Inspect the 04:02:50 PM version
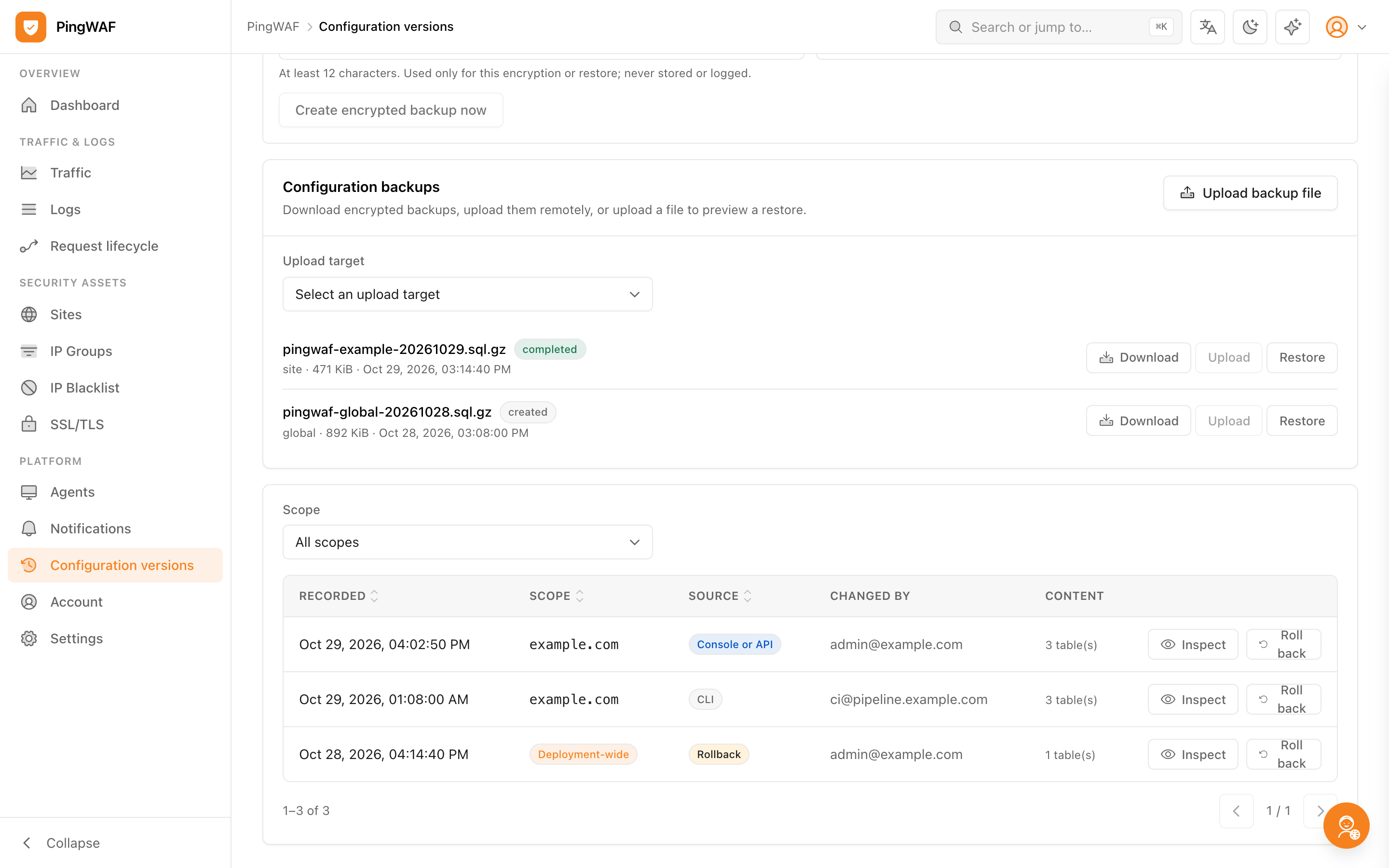The height and width of the screenshot is (868, 1389). point(1193,645)
